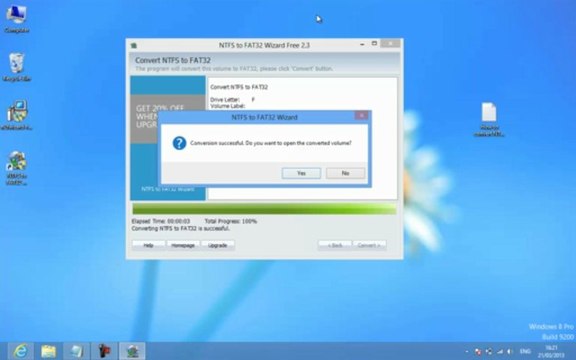Image resolution: width=576 pixels, height=360 pixels.
Task: Click the third taskbar application icon
Action: [76, 351]
